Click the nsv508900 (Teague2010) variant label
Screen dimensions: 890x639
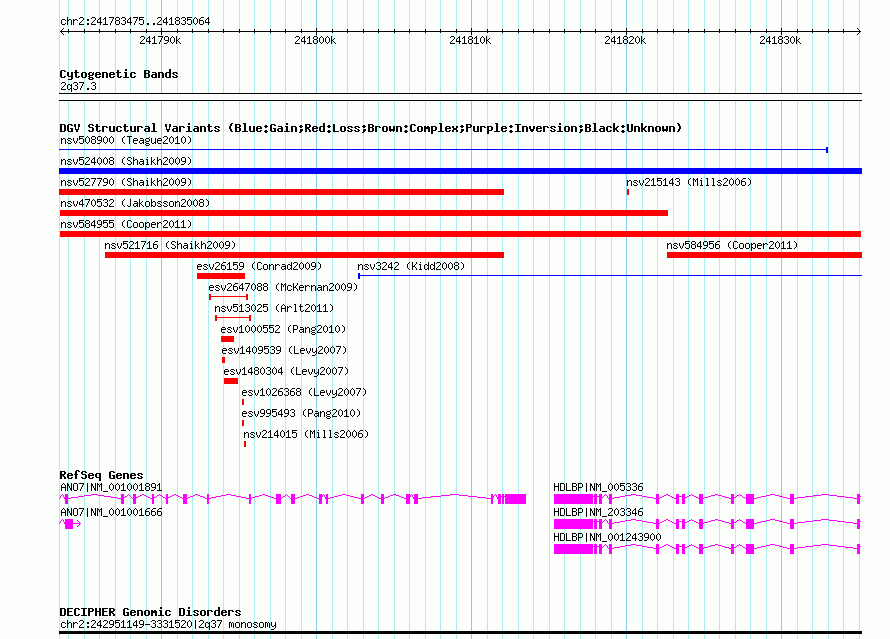click(126, 140)
